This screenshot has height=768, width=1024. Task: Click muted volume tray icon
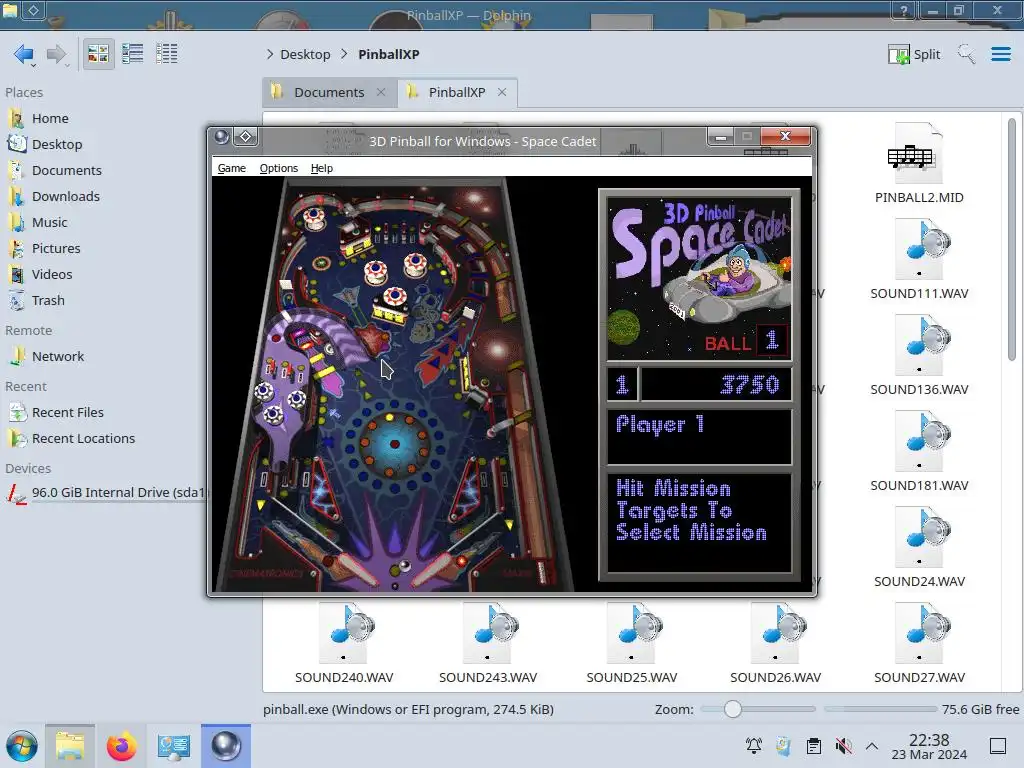pos(843,746)
